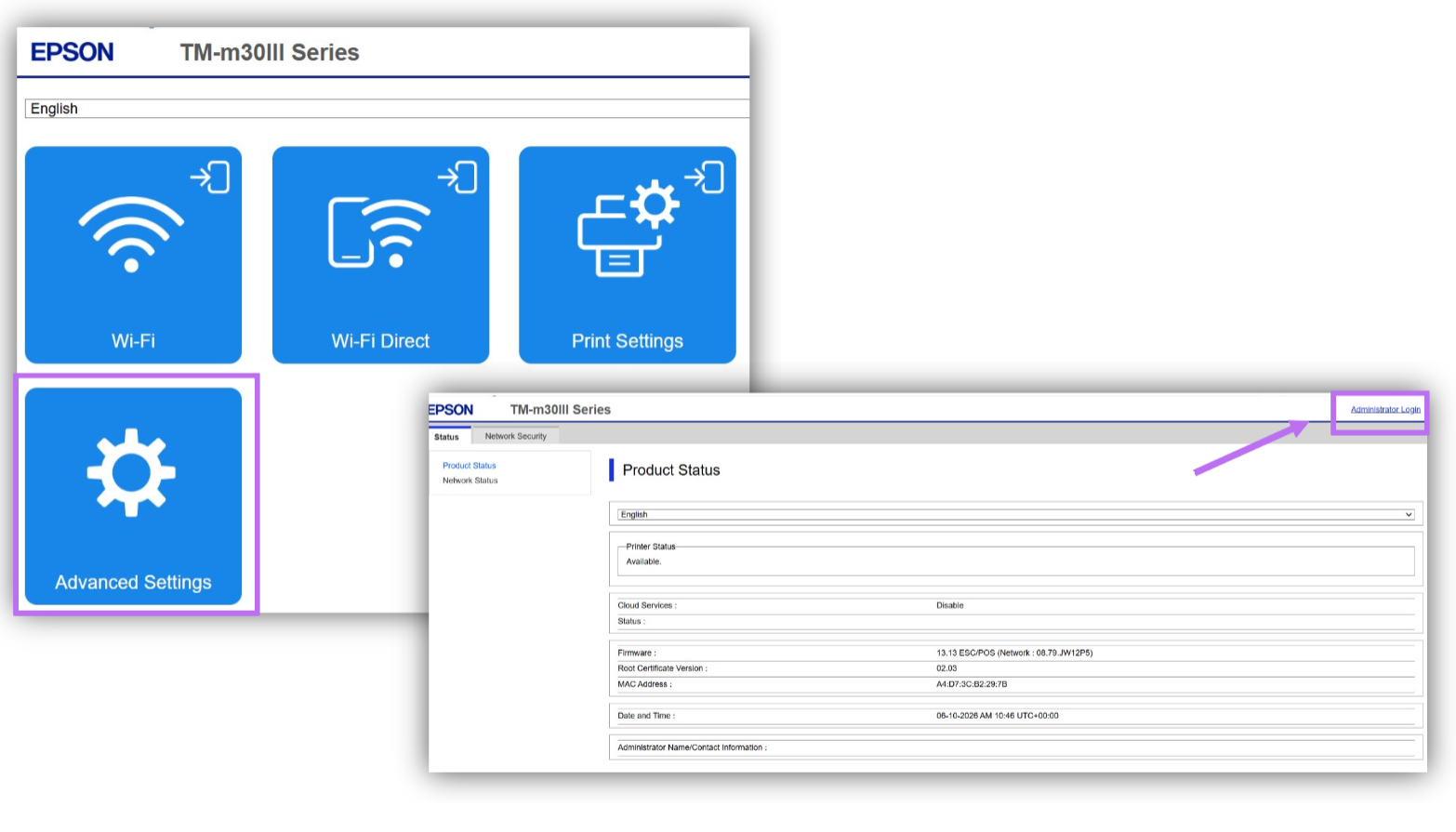The image size is (1456, 832).
Task: Click the Product Status page heading
Action: pos(671,470)
